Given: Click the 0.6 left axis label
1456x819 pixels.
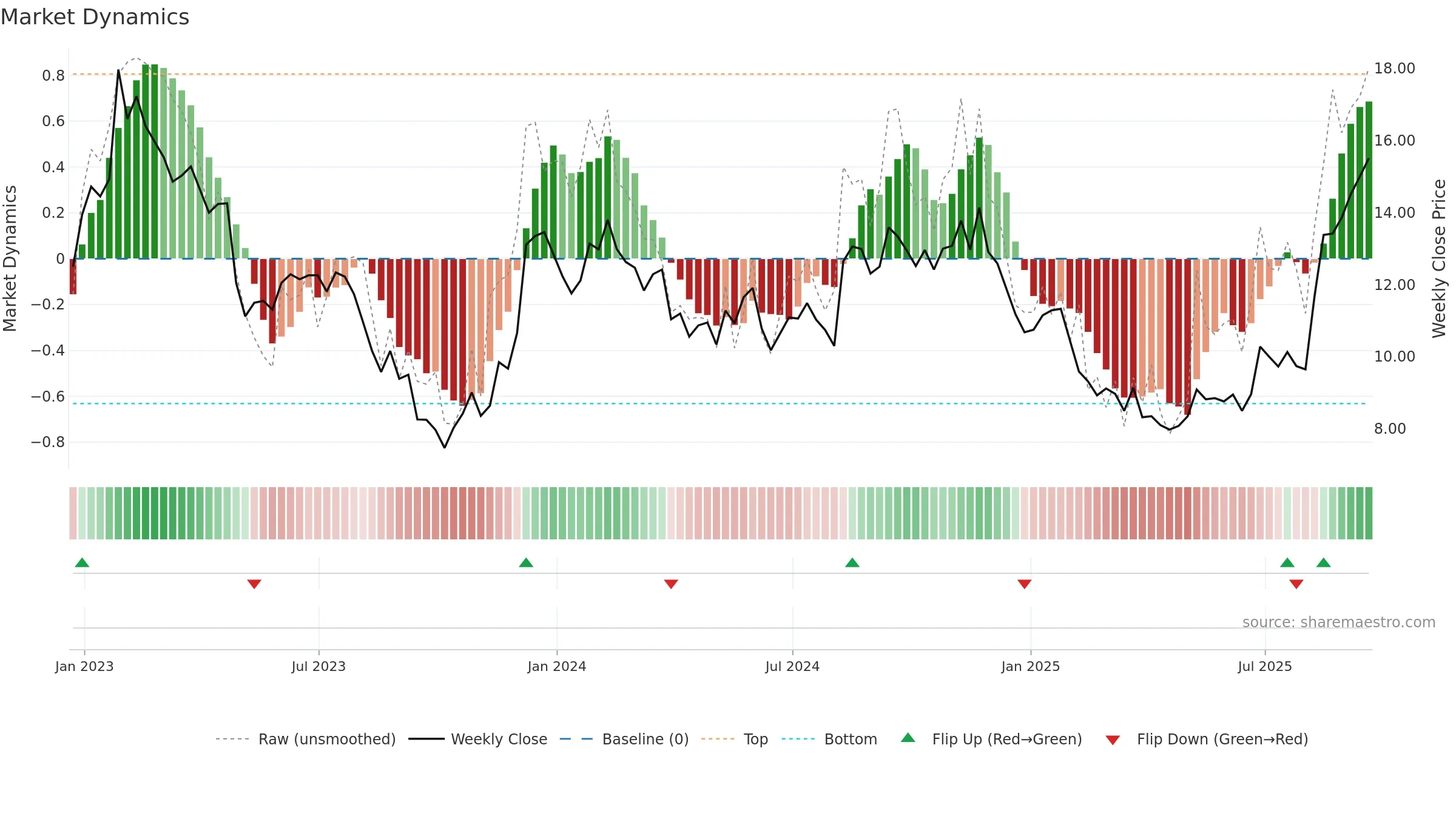Looking at the screenshot, I should tap(53, 121).
